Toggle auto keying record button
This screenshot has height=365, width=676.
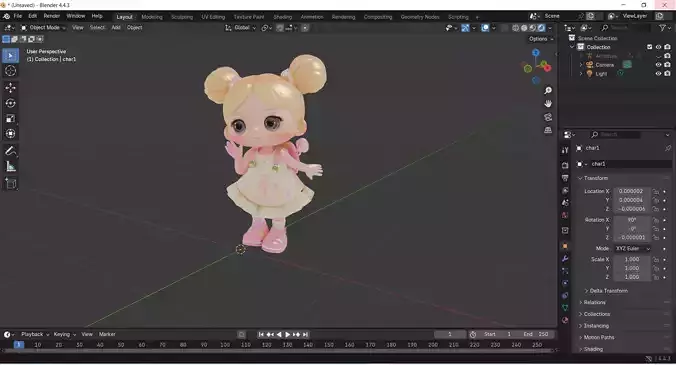242,334
